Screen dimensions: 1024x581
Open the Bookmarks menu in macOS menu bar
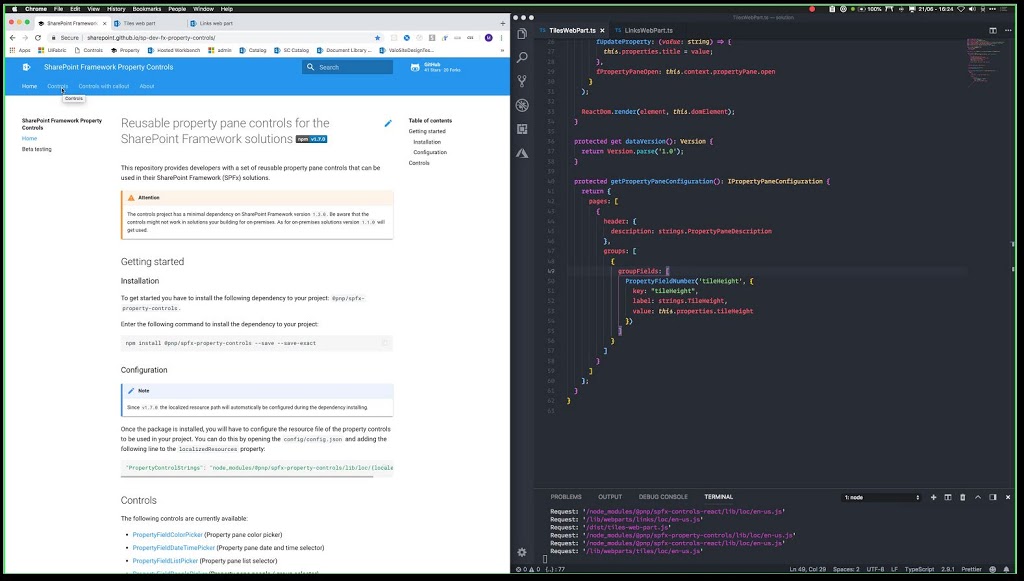tap(146, 9)
